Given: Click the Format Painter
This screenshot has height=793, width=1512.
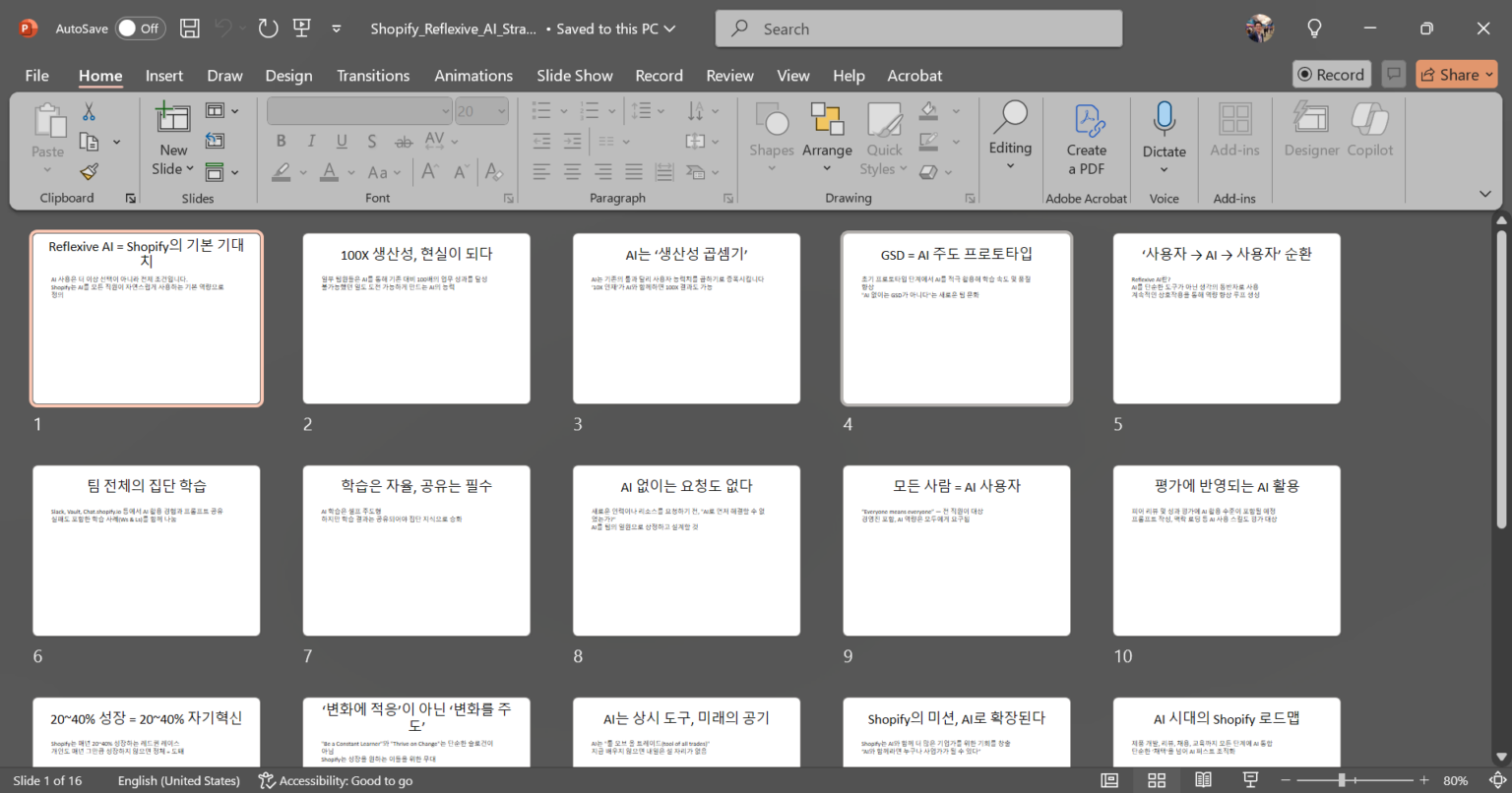Looking at the screenshot, I should tap(87, 170).
